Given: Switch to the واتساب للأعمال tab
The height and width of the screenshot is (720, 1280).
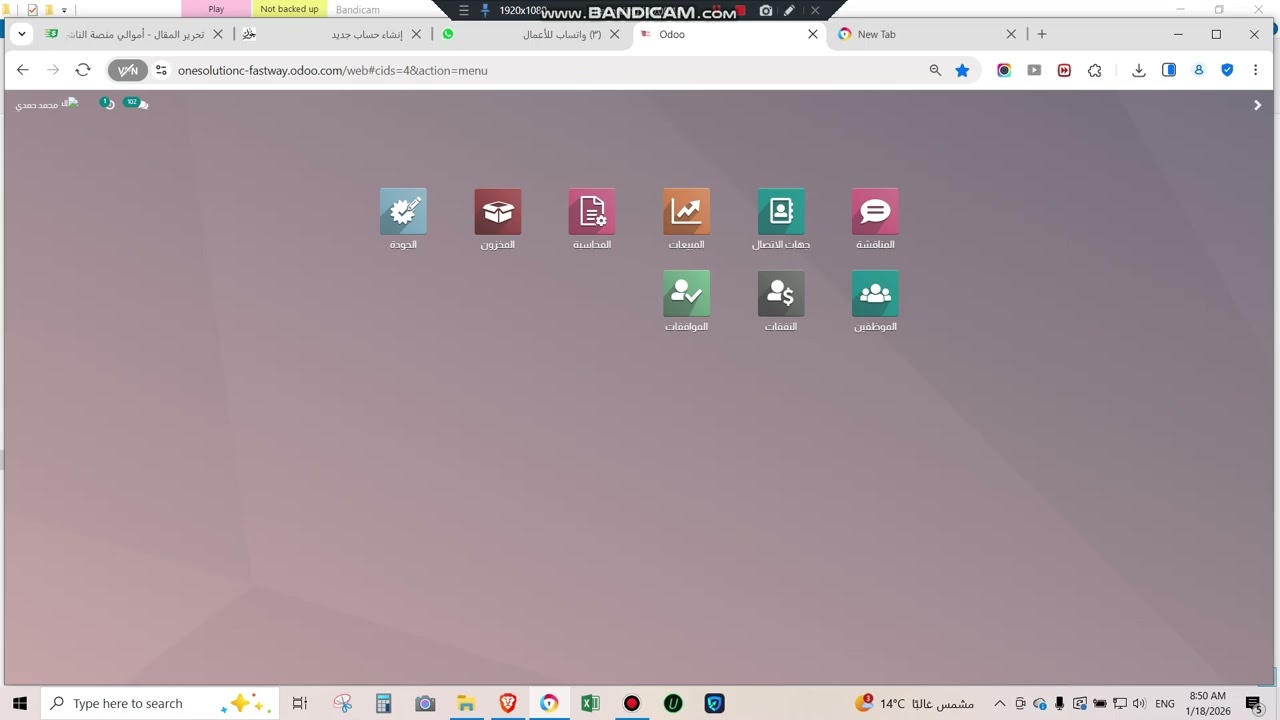Looking at the screenshot, I should [x=531, y=34].
